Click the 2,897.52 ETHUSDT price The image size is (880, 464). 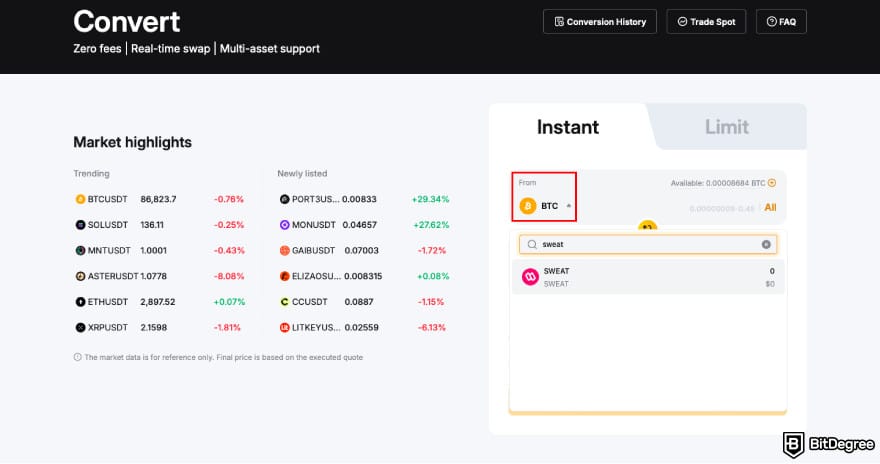[158, 302]
